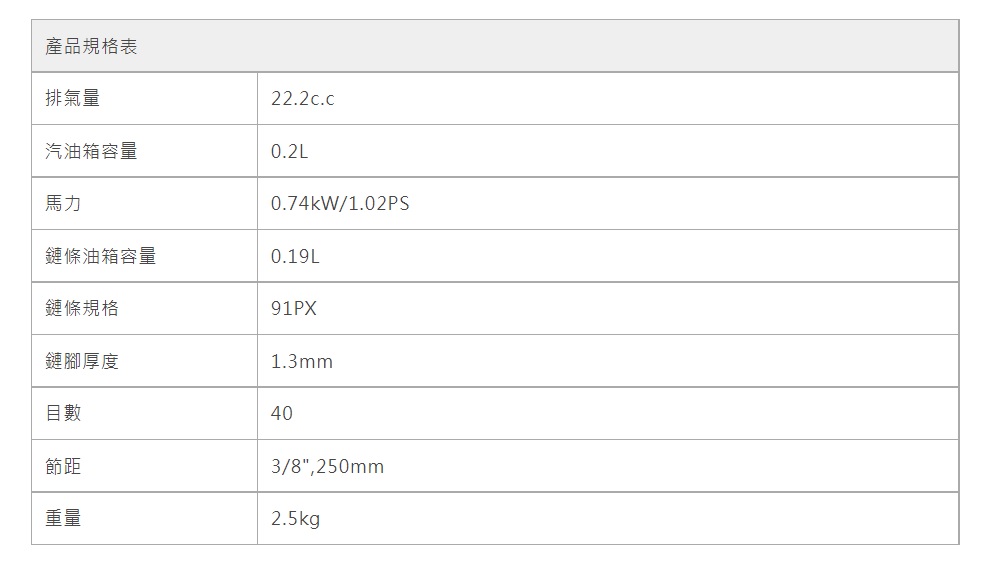997x566 pixels.
Task: Click the 鏈腳厚度 label cell
Action: coord(82,362)
